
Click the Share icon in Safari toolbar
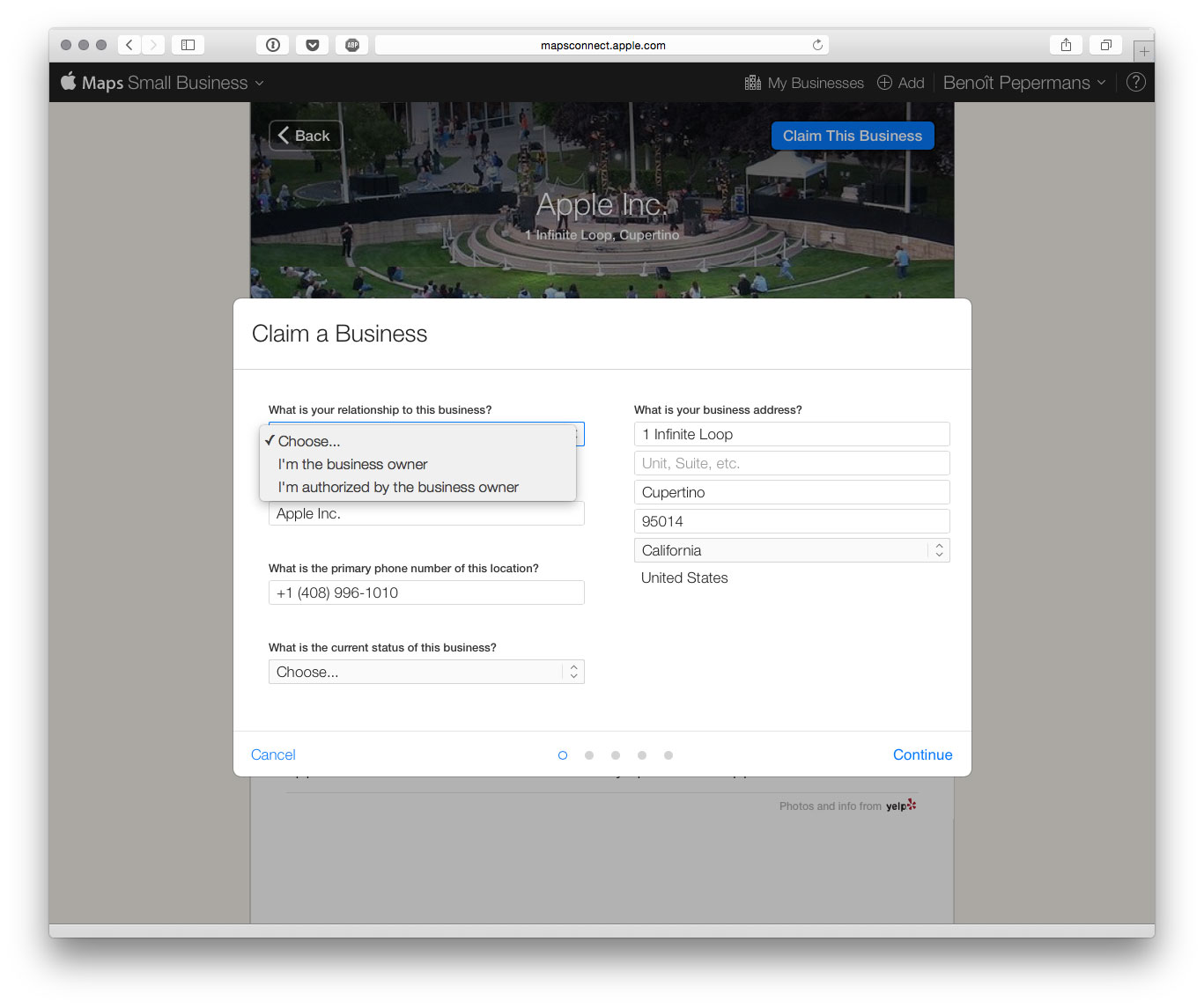[x=1066, y=45]
